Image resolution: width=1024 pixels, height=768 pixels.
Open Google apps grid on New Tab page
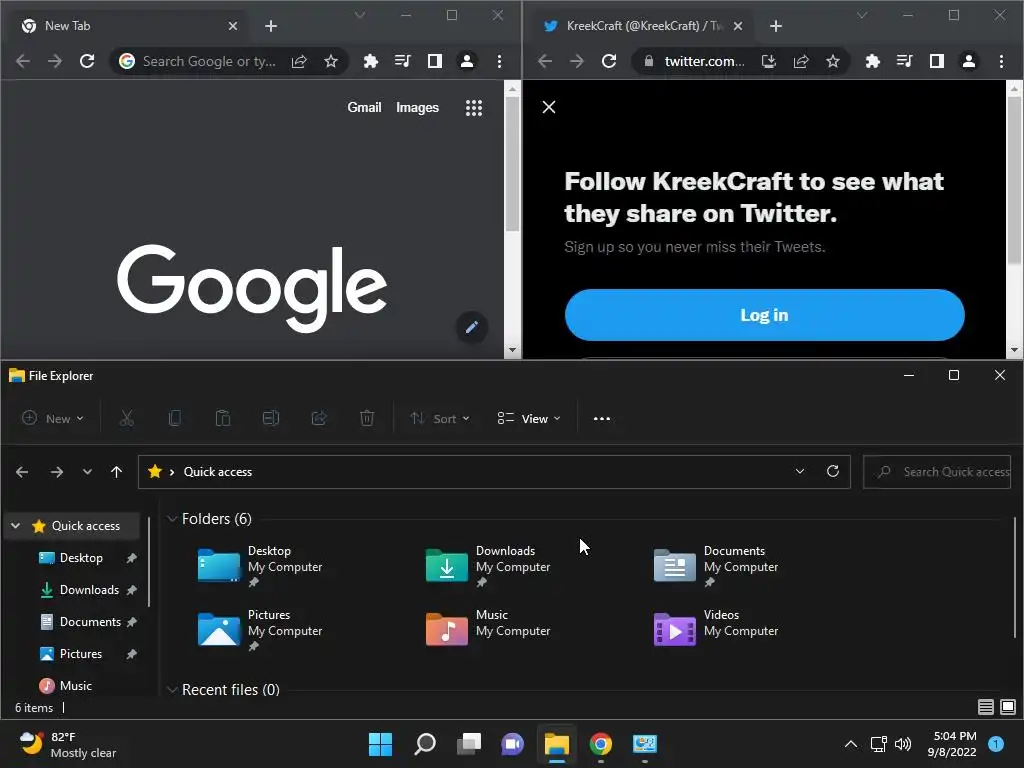pyautogui.click(x=473, y=108)
